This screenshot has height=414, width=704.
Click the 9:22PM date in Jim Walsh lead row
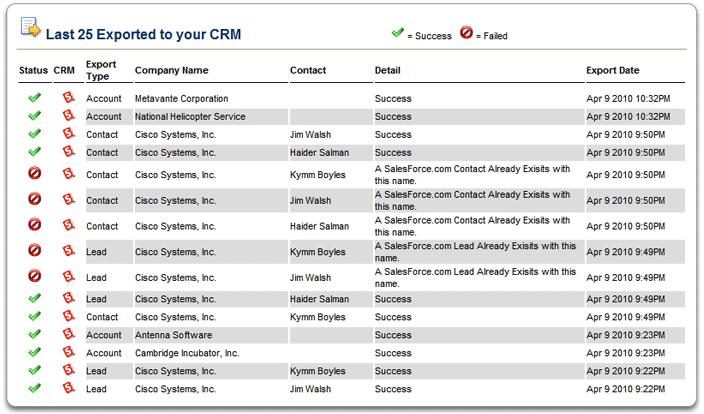click(625, 389)
